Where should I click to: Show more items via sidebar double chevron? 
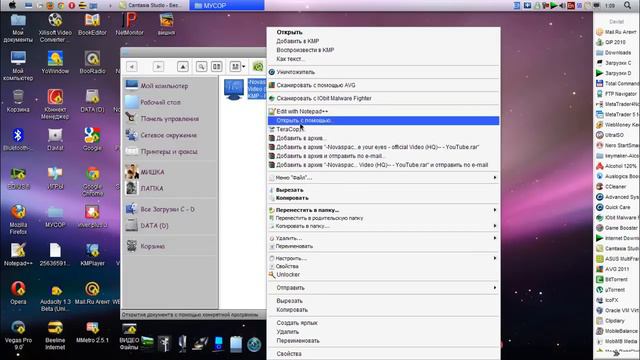(616, 353)
